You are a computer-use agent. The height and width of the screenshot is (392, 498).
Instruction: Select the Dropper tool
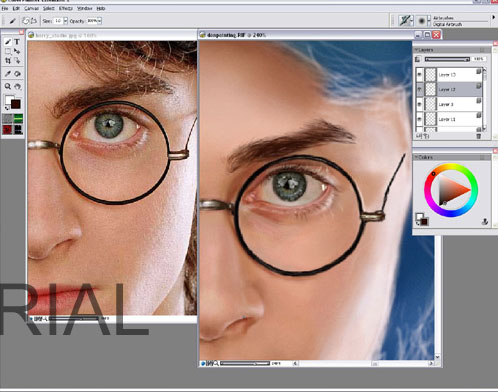coord(8,73)
